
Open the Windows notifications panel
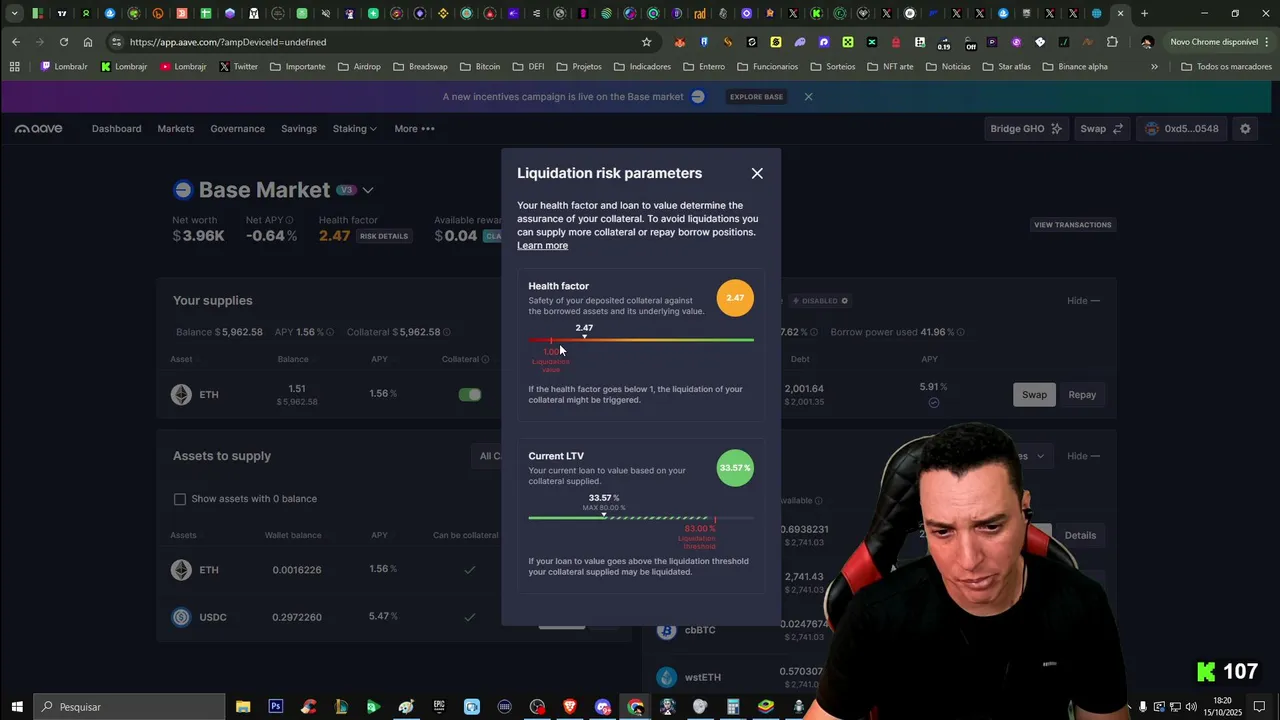(x=1260, y=707)
